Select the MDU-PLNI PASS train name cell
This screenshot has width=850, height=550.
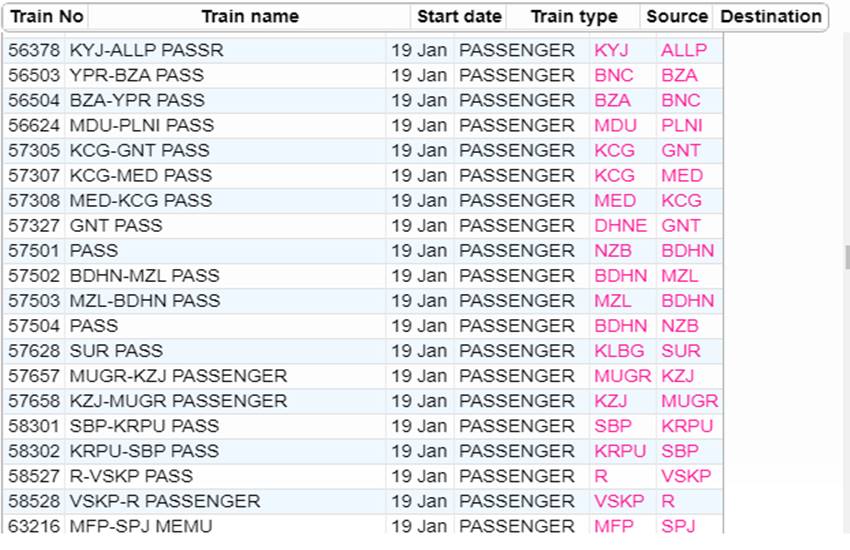pyautogui.click(x=142, y=126)
